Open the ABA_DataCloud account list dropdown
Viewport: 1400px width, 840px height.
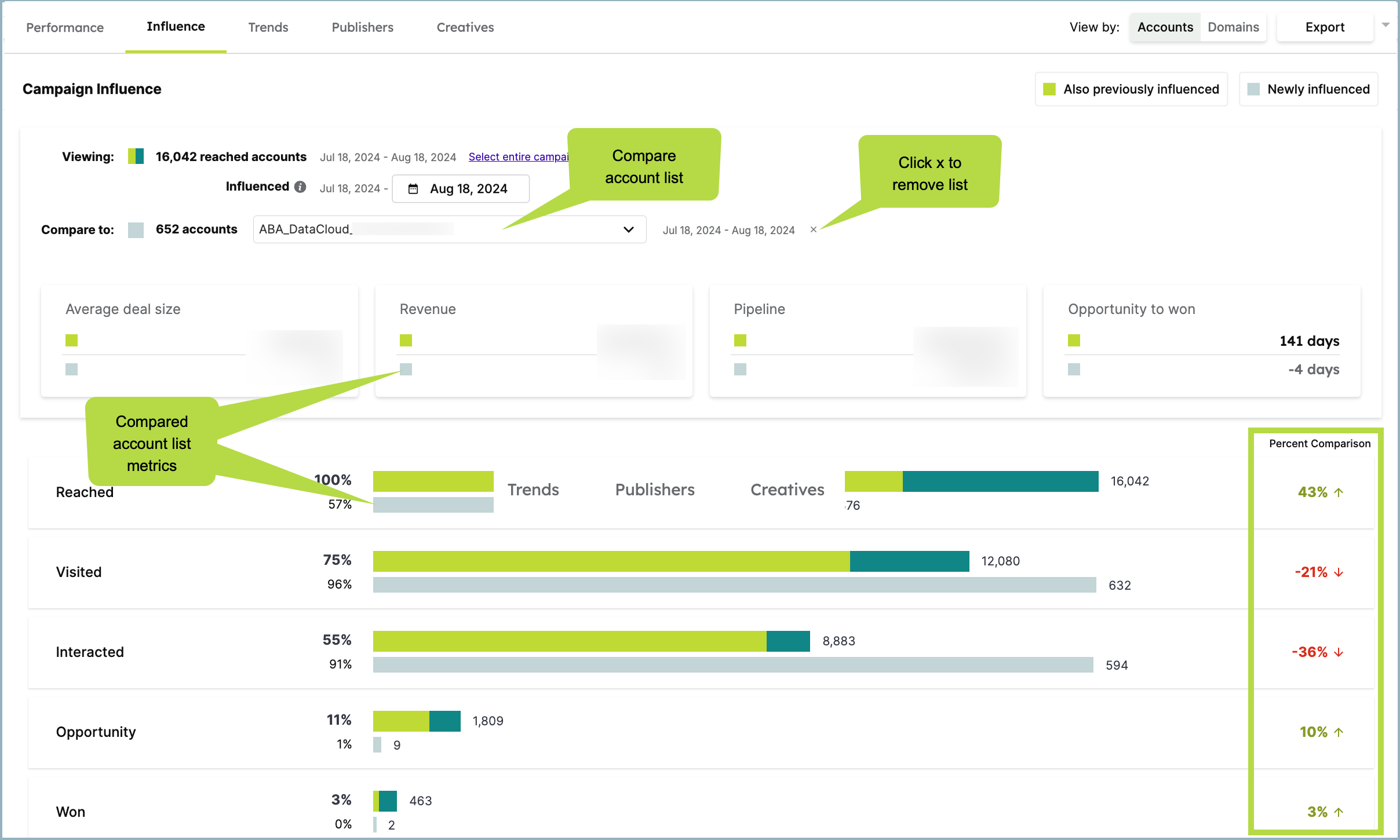450,229
